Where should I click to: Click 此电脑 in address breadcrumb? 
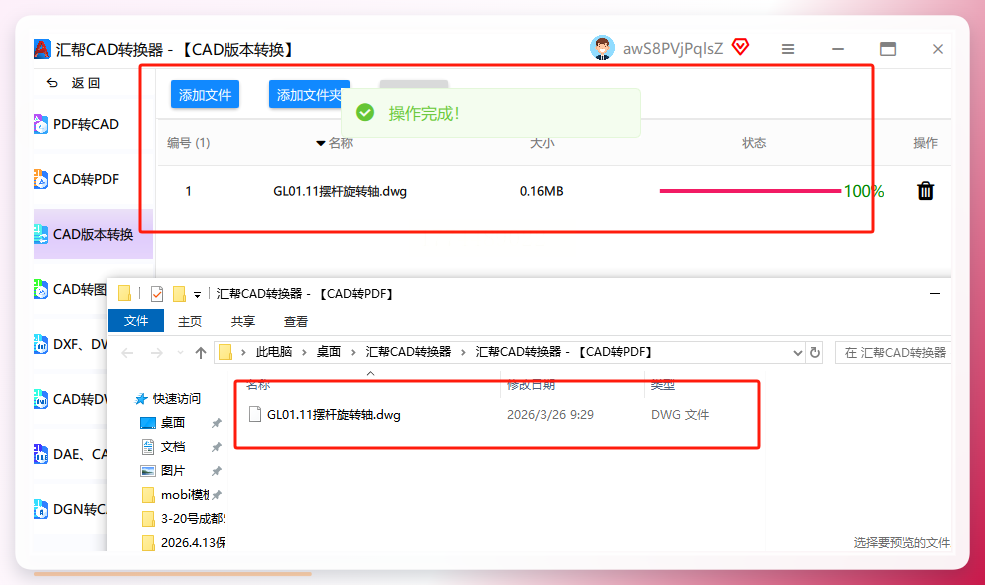pos(274,353)
